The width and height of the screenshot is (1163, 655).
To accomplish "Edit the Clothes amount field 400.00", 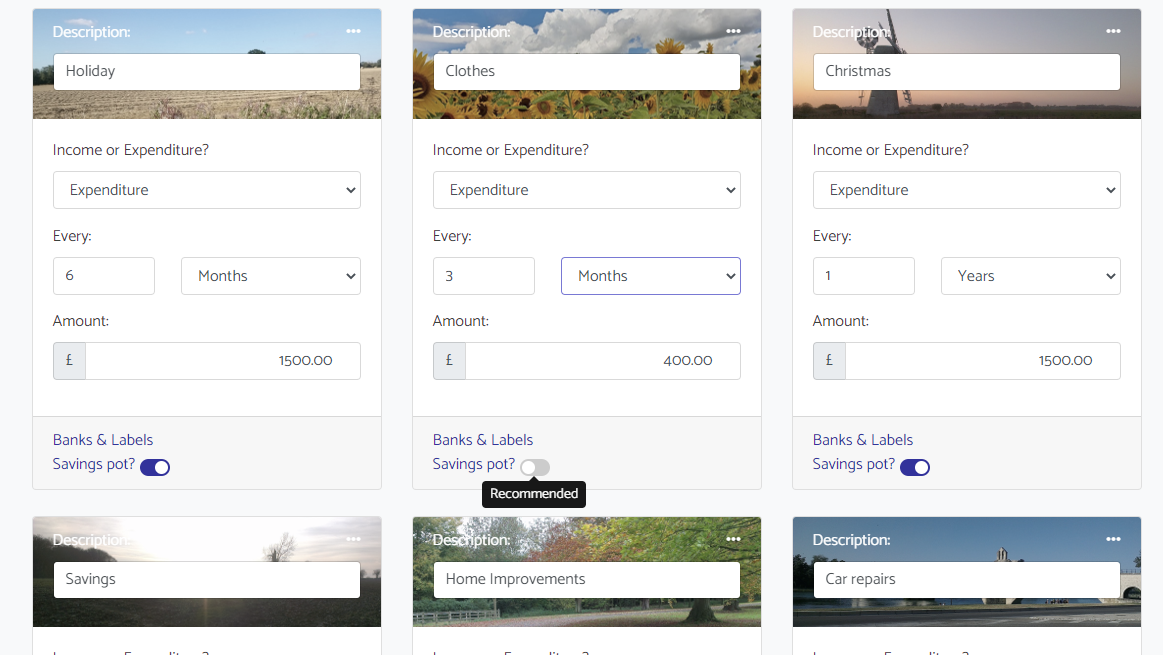I will 603,361.
